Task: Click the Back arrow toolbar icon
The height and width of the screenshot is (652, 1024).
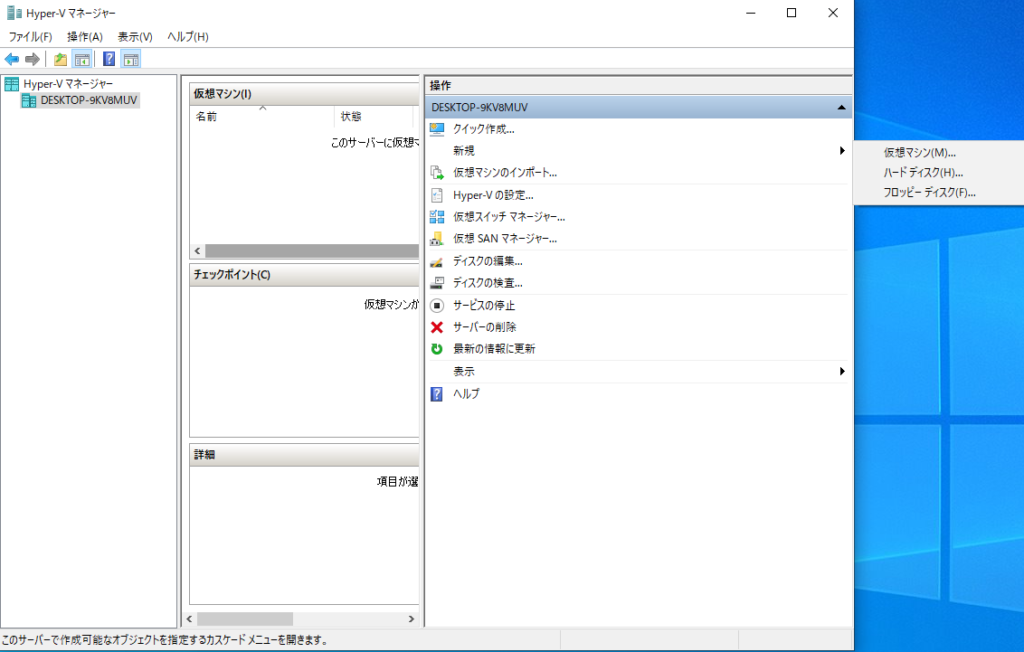Action: [x=12, y=59]
